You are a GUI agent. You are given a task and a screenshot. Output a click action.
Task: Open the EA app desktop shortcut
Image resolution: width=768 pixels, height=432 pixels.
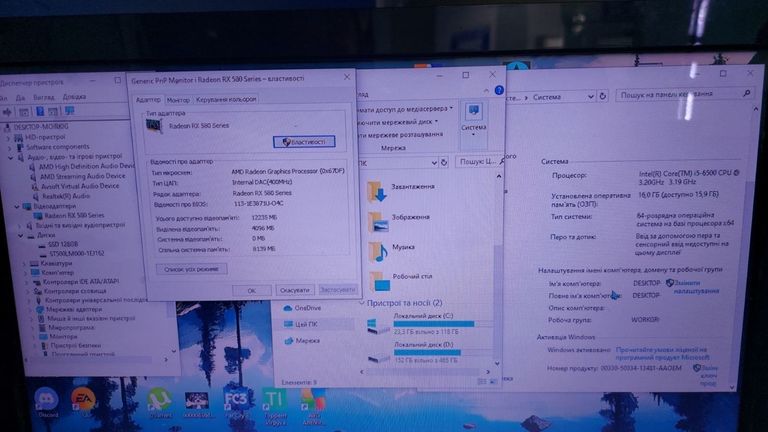point(82,399)
